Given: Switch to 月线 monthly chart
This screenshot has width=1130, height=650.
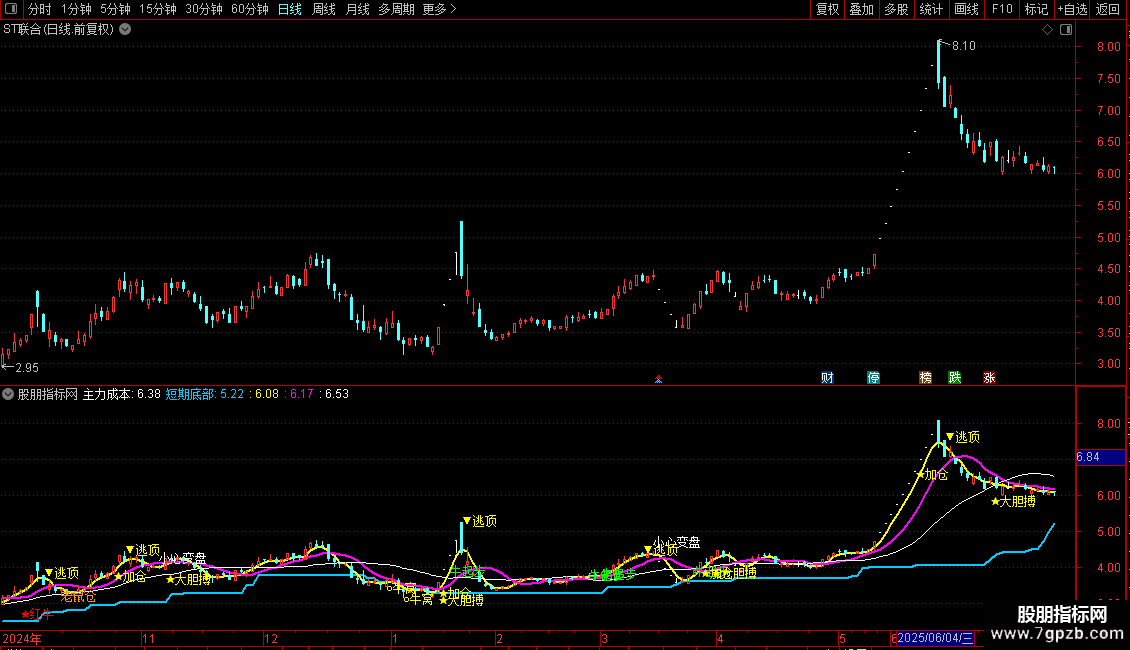Looking at the screenshot, I should click(x=357, y=9).
